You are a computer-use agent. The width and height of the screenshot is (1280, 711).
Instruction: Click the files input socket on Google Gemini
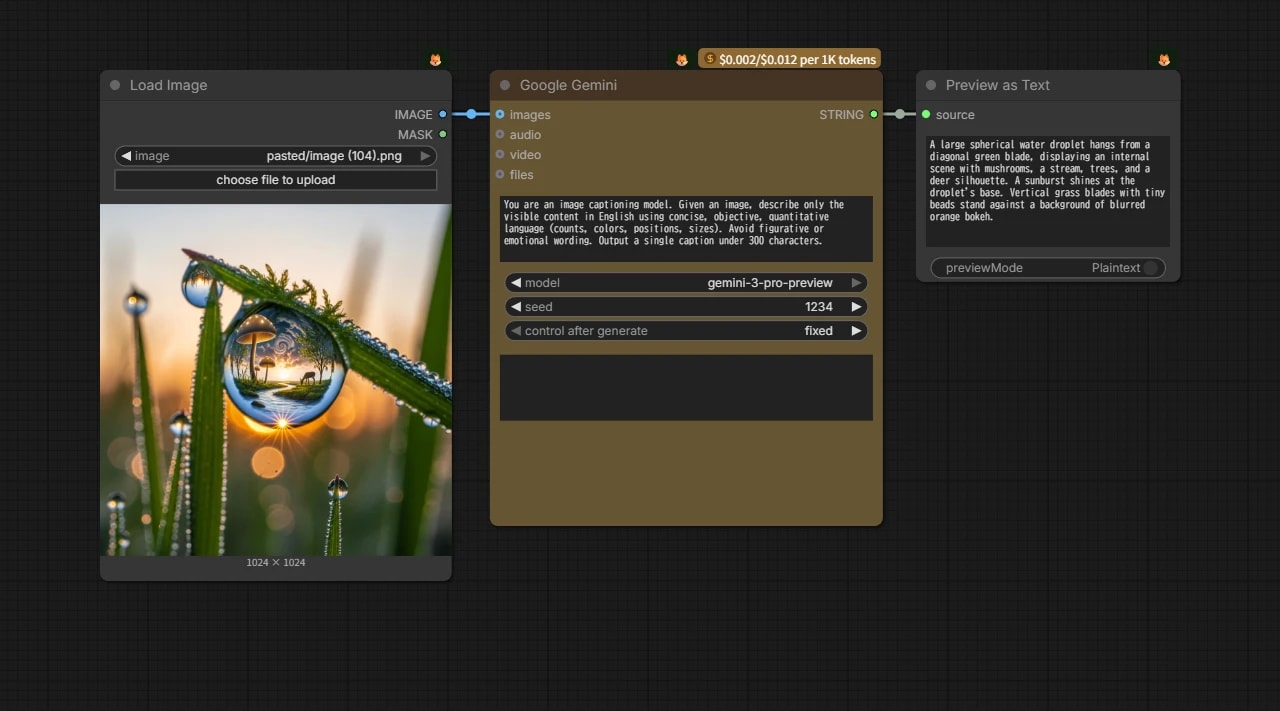click(500, 174)
